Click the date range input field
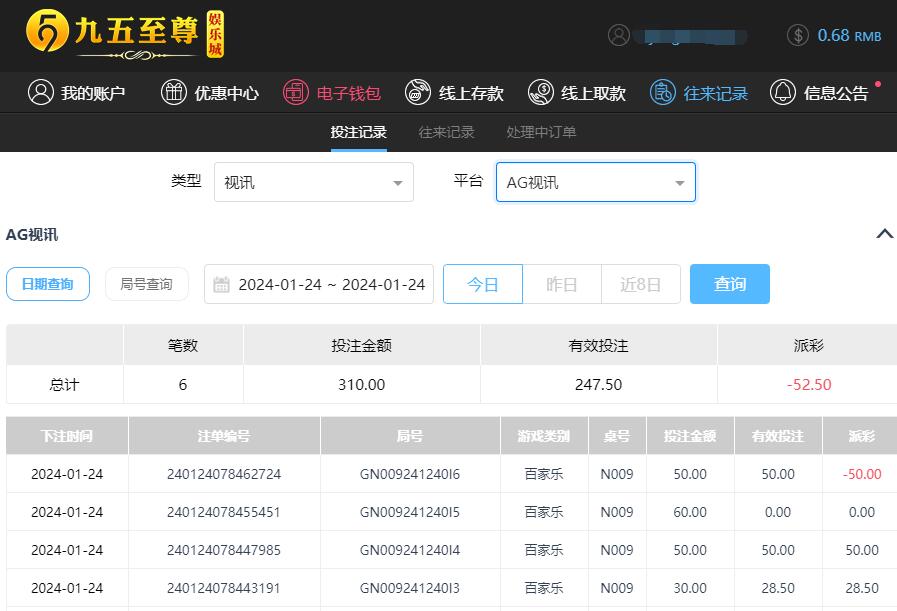Image resolution: width=897 pixels, height=611 pixels. tap(319, 284)
